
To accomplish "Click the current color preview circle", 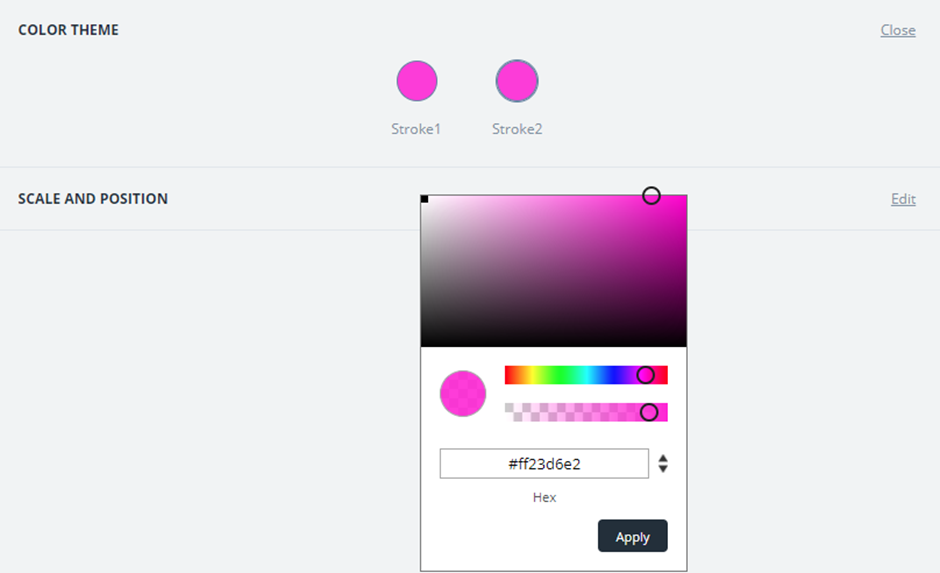I will (x=463, y=394).
